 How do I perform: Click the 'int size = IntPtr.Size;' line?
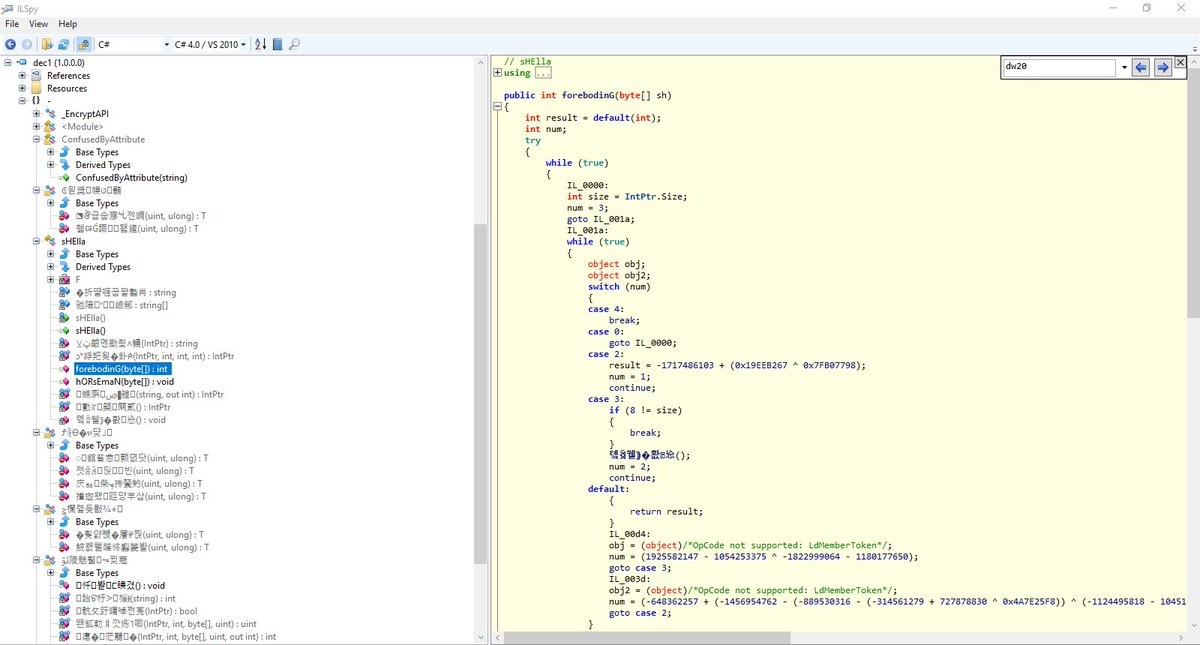pos(627,196)
